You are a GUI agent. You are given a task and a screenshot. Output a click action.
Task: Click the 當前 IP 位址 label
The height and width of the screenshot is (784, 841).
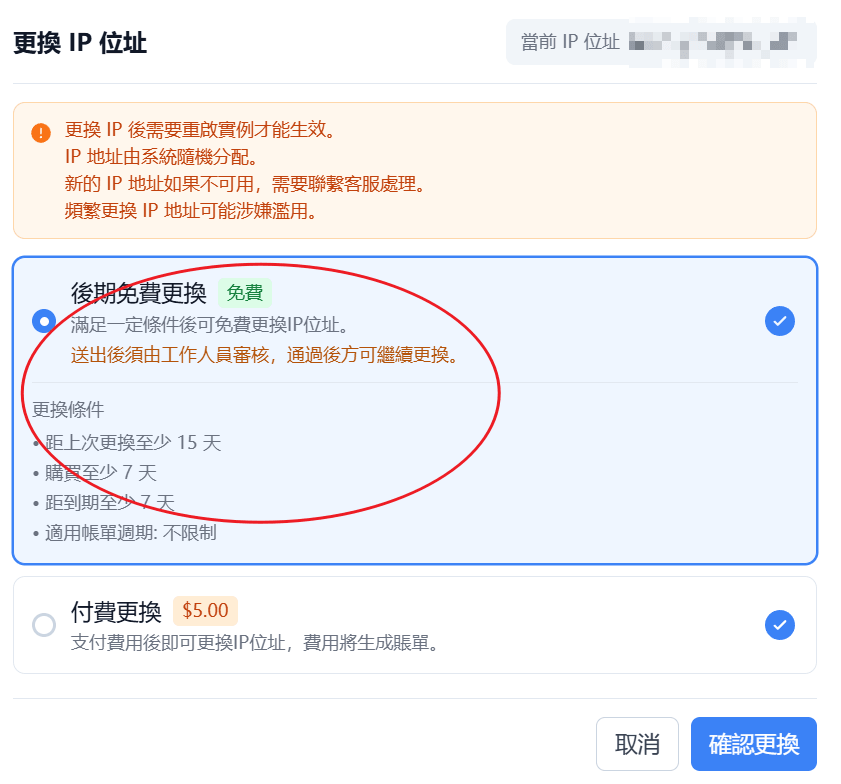(570, 42)
